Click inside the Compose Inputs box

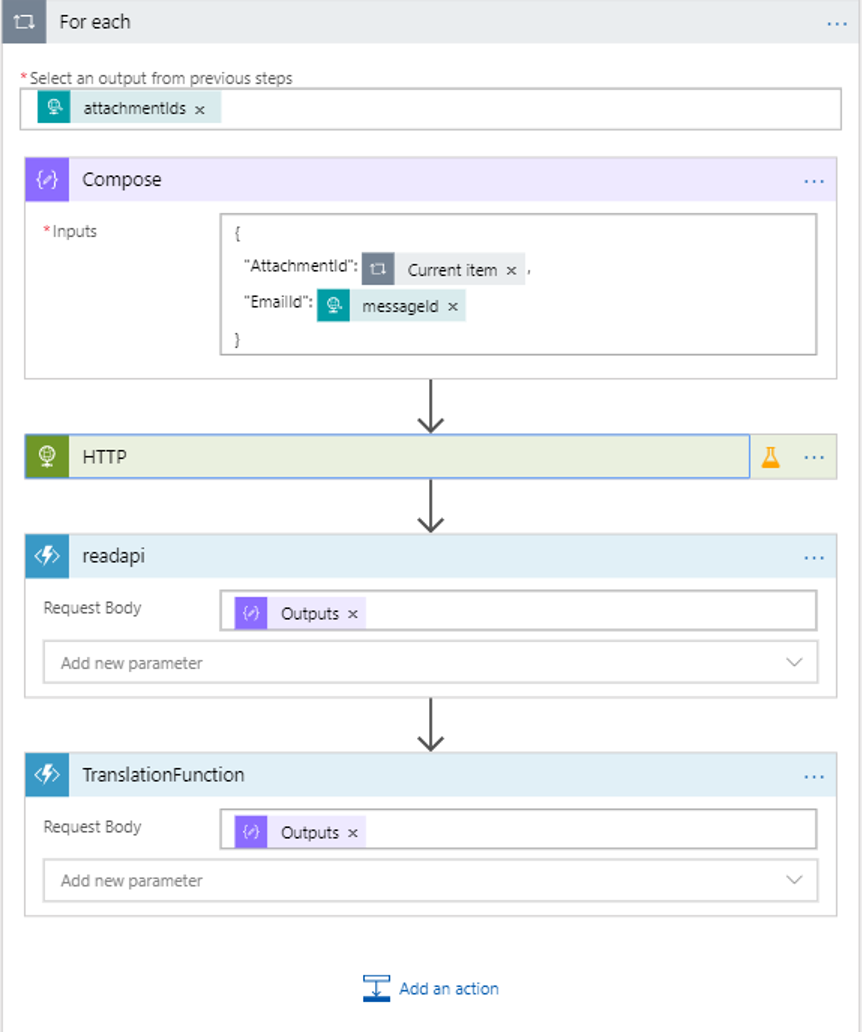tap(519, 284)
